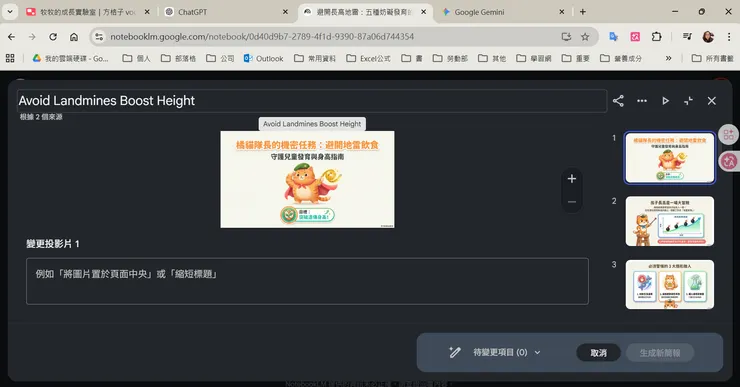Select slide 1 thumbnail
740x387 pixels.
pyautogui.click(x=670, y=158)
